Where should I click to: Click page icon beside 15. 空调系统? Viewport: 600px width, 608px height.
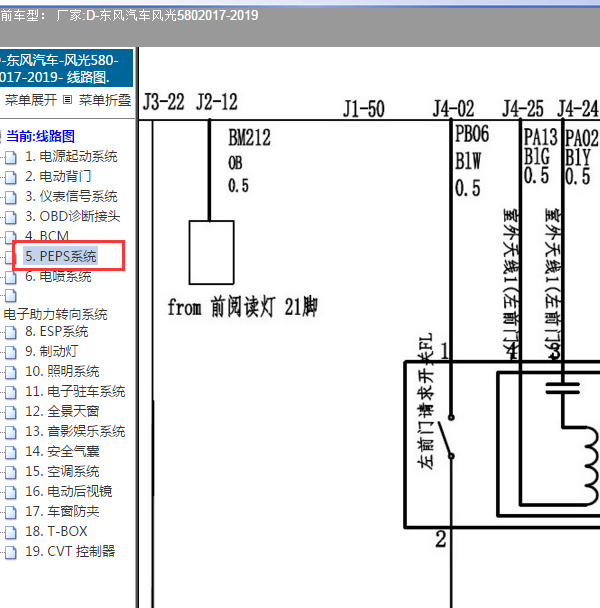coord(10,472)
